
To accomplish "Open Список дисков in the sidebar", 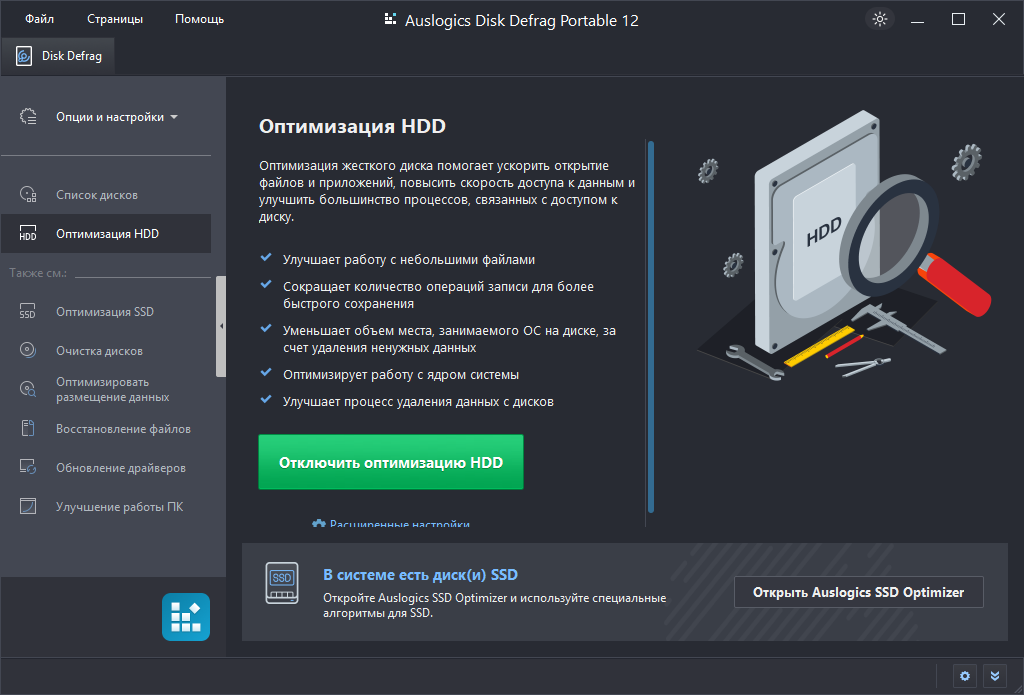I will tap(106, 195).
